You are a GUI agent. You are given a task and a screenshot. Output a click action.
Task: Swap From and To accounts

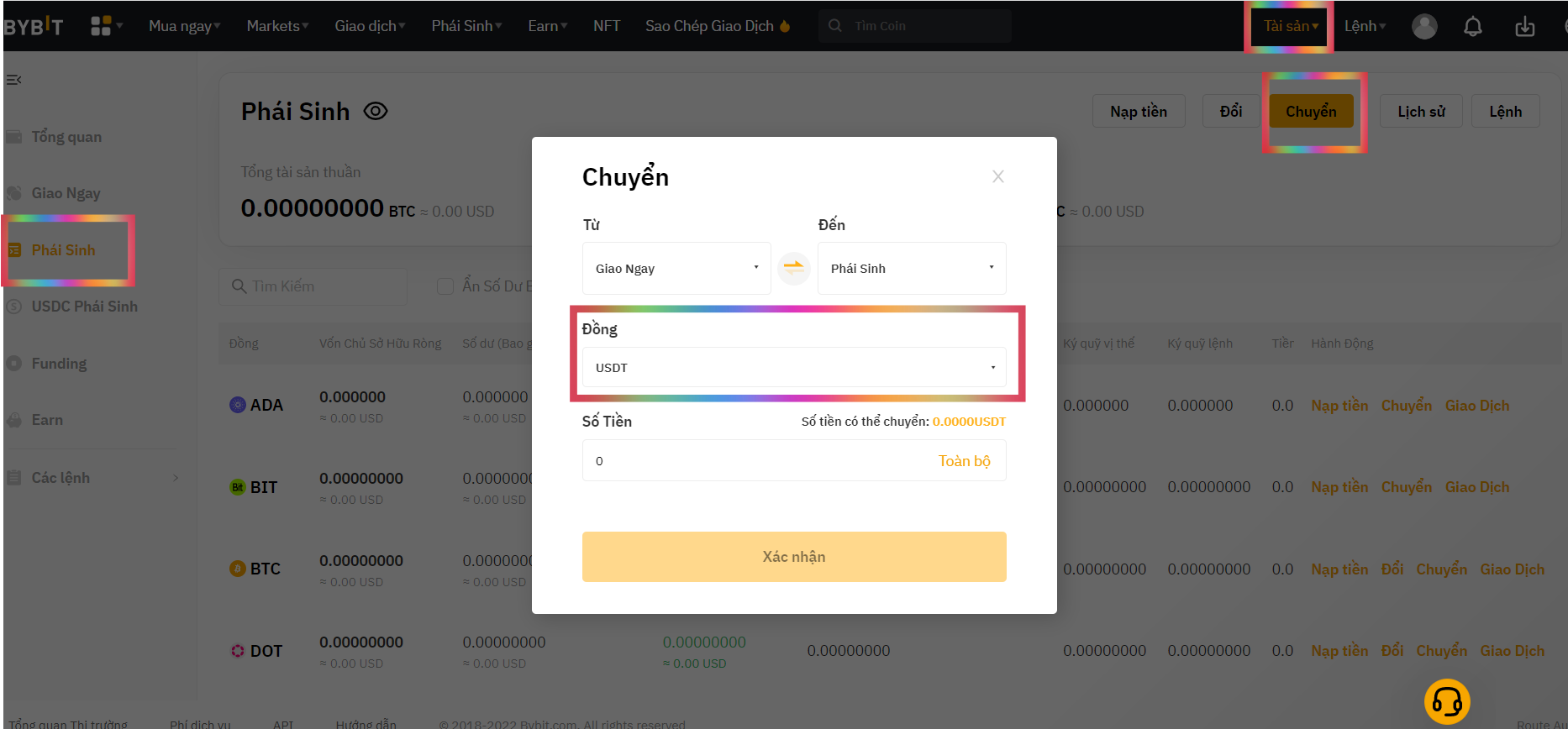click(x=794, y=268)
